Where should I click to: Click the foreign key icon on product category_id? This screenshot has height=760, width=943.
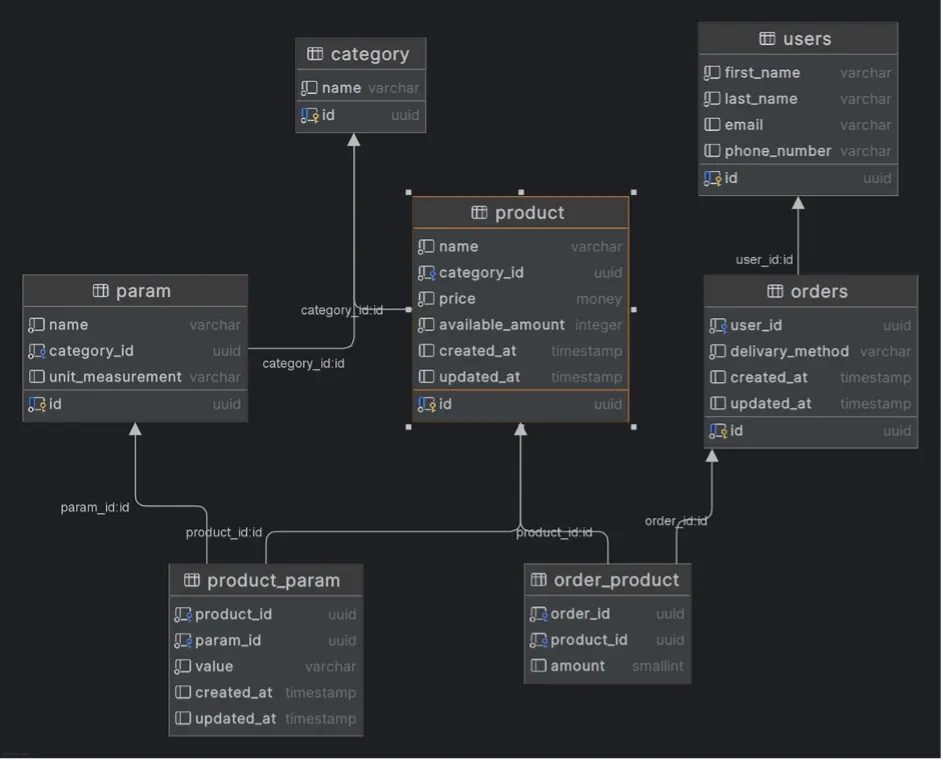click(x=428, y=272)
